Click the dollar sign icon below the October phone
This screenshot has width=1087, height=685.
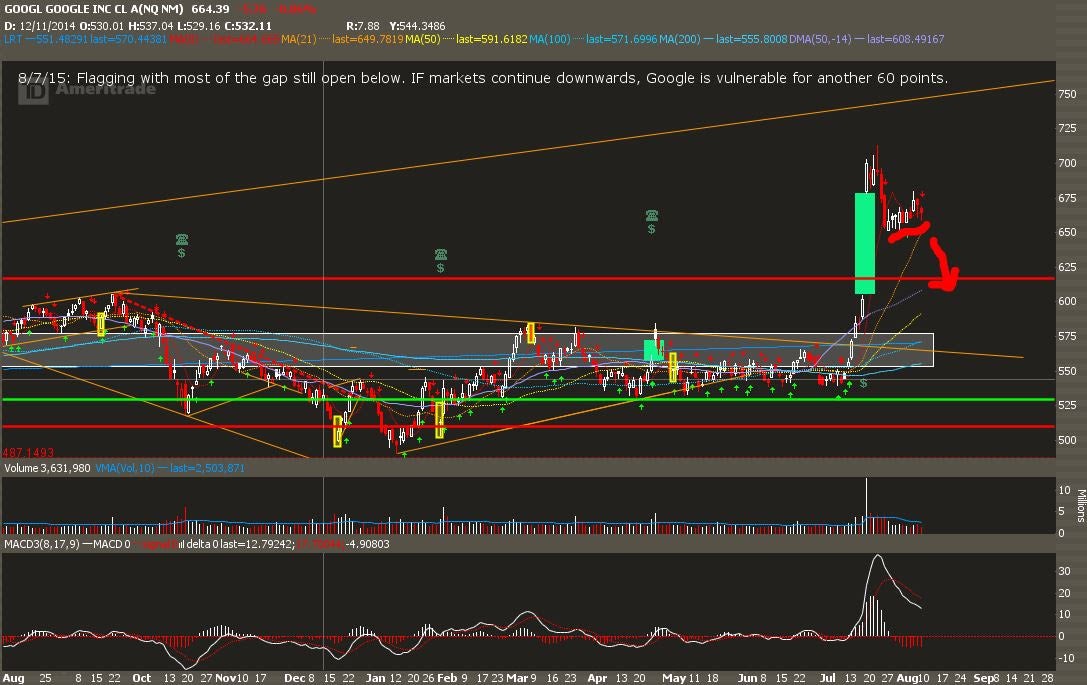[182, 253]
